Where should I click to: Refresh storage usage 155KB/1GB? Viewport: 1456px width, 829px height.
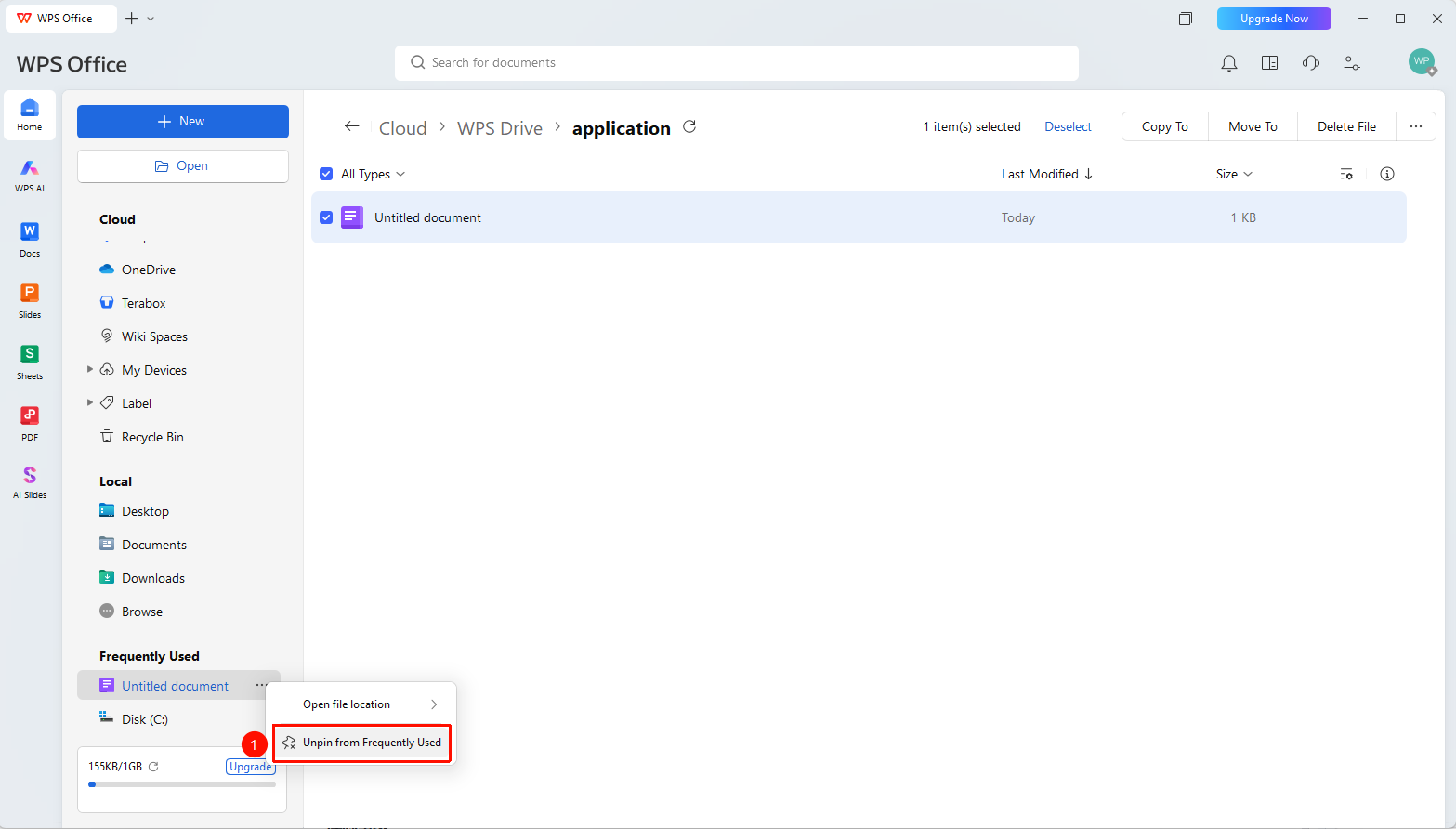tap(153, 767)
